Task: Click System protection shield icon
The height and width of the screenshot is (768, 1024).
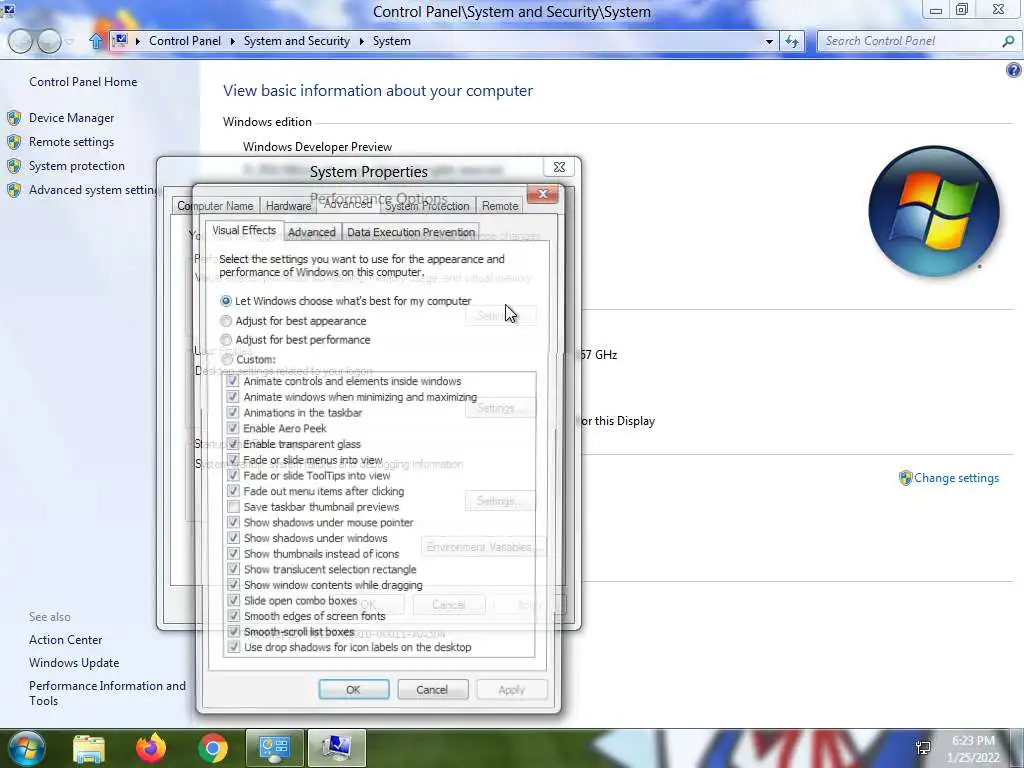Action: [14, 166]
